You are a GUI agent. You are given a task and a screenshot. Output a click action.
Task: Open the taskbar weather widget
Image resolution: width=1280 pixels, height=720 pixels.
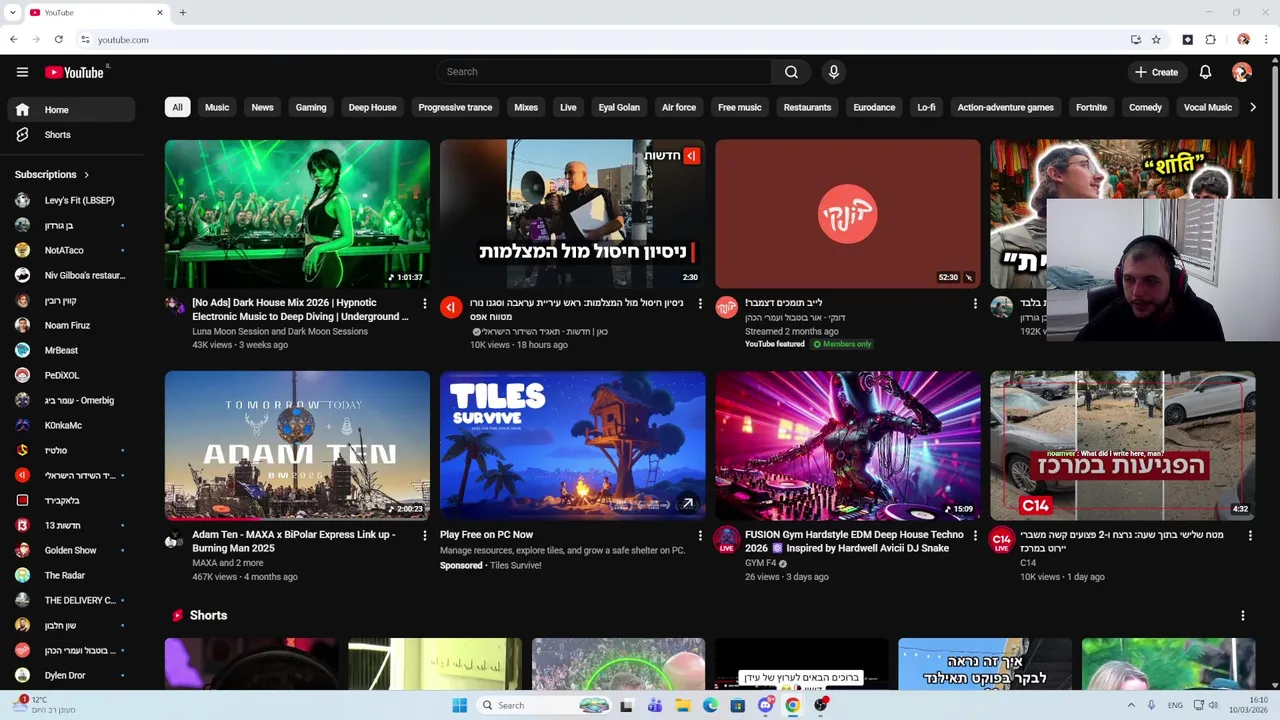tap(45, 705)
